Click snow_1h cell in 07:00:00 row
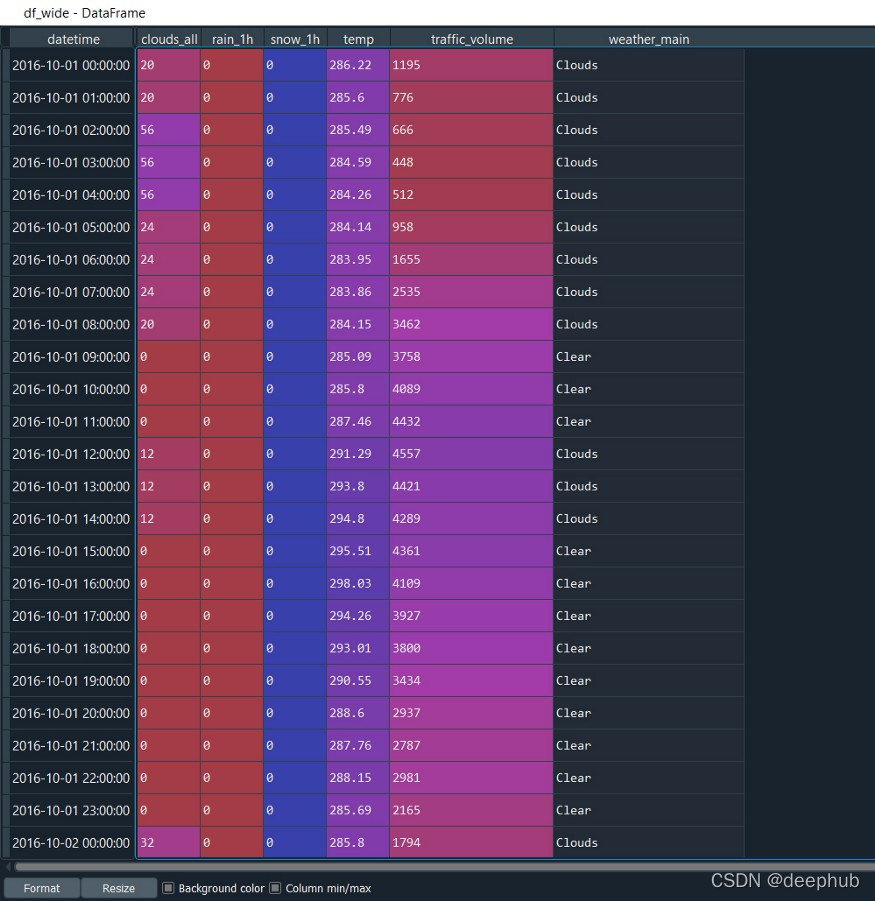 (x=295, y=292)
